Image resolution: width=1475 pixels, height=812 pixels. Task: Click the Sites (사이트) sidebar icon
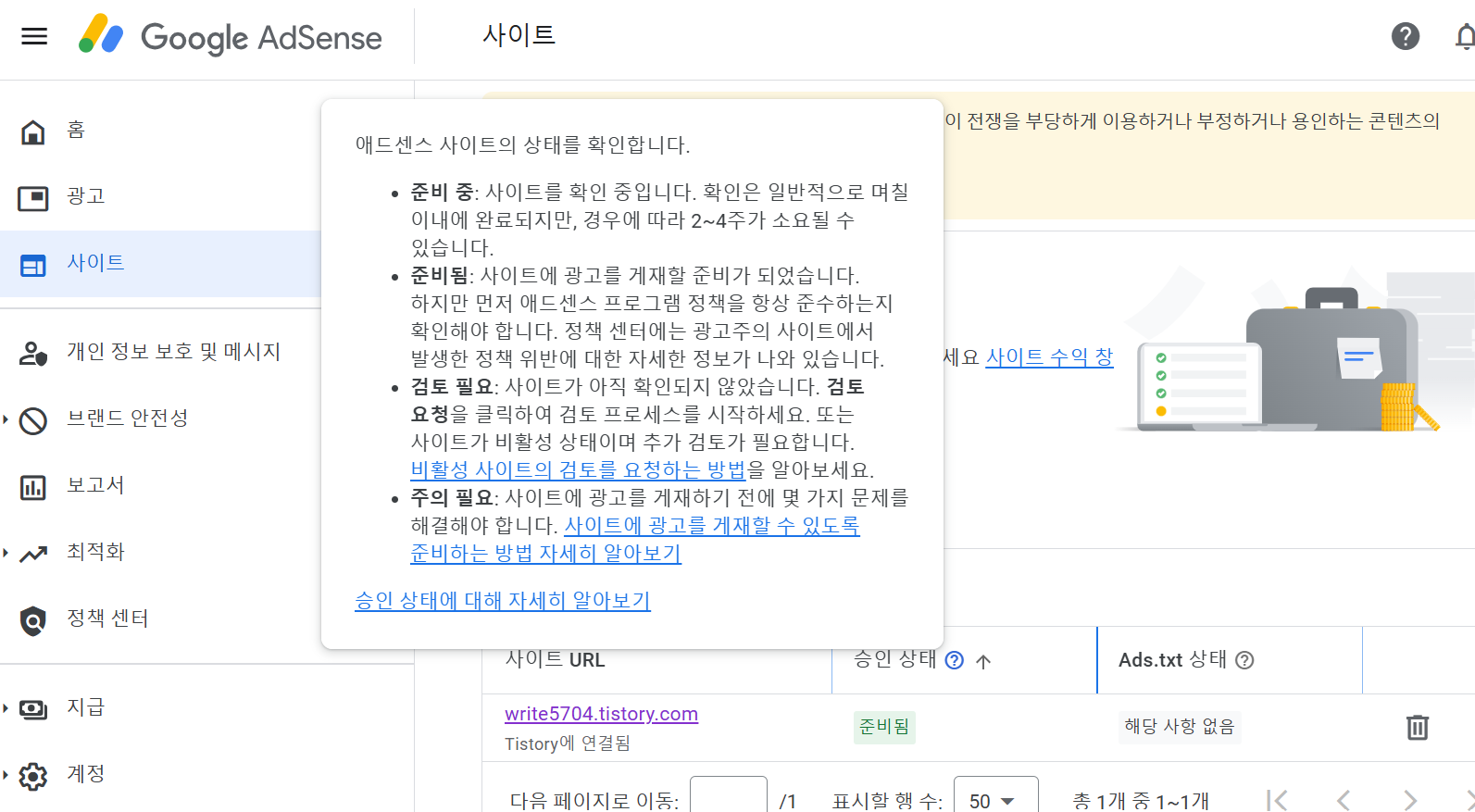pos(33,266)
